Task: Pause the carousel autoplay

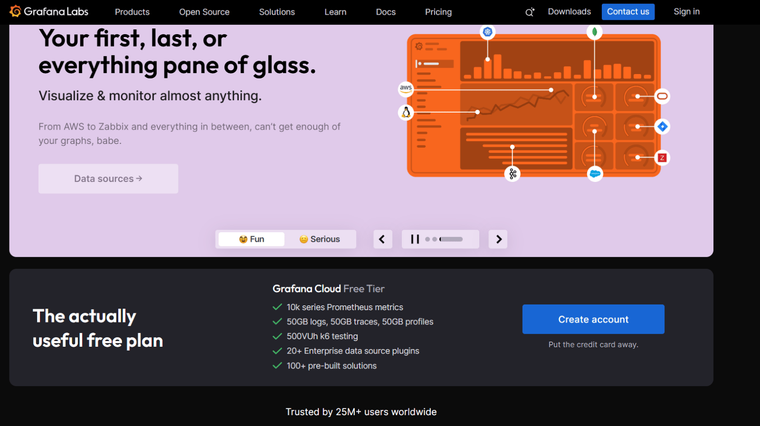Action: tap(415, 239)
